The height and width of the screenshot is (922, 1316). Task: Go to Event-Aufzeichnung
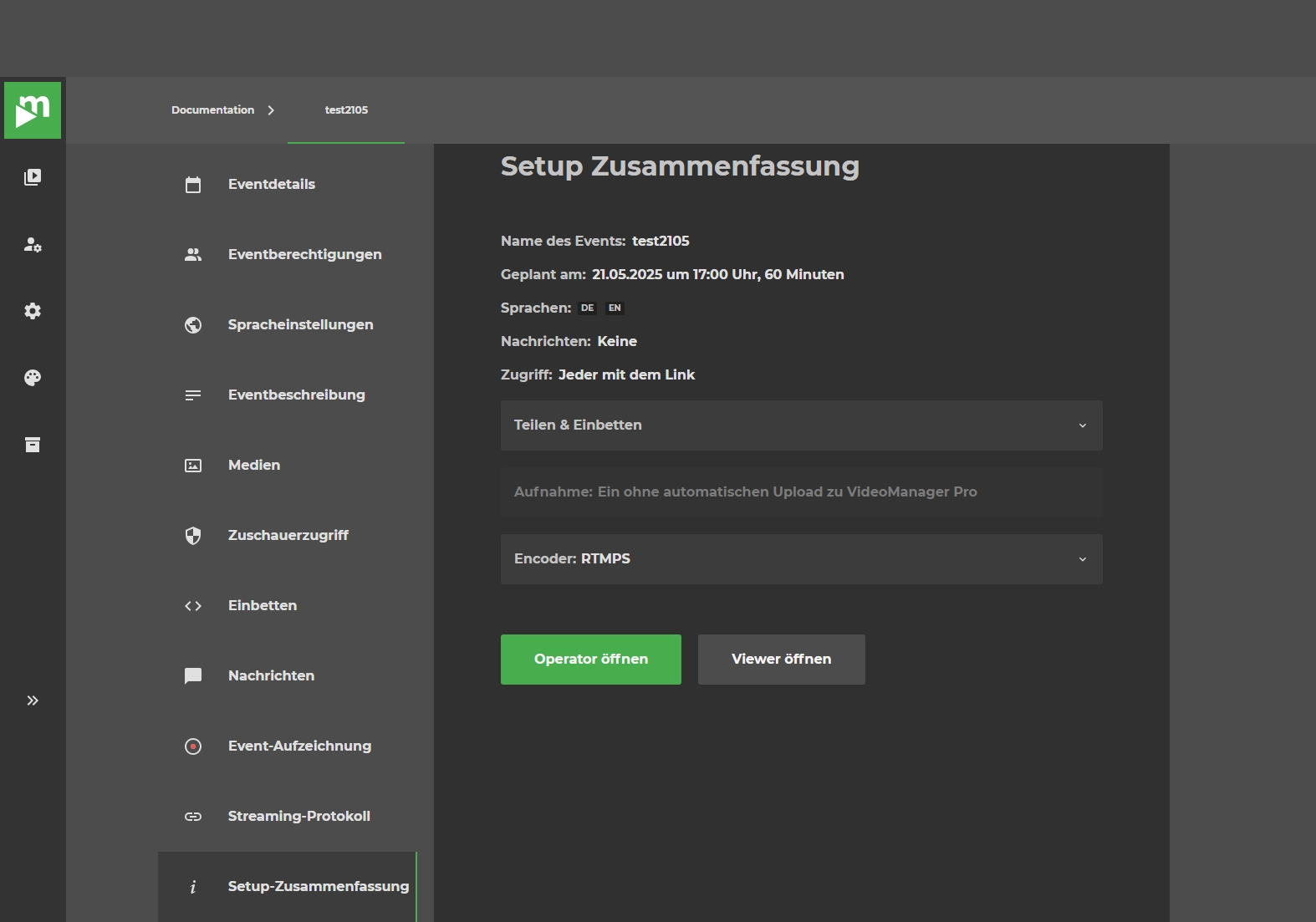288,746
